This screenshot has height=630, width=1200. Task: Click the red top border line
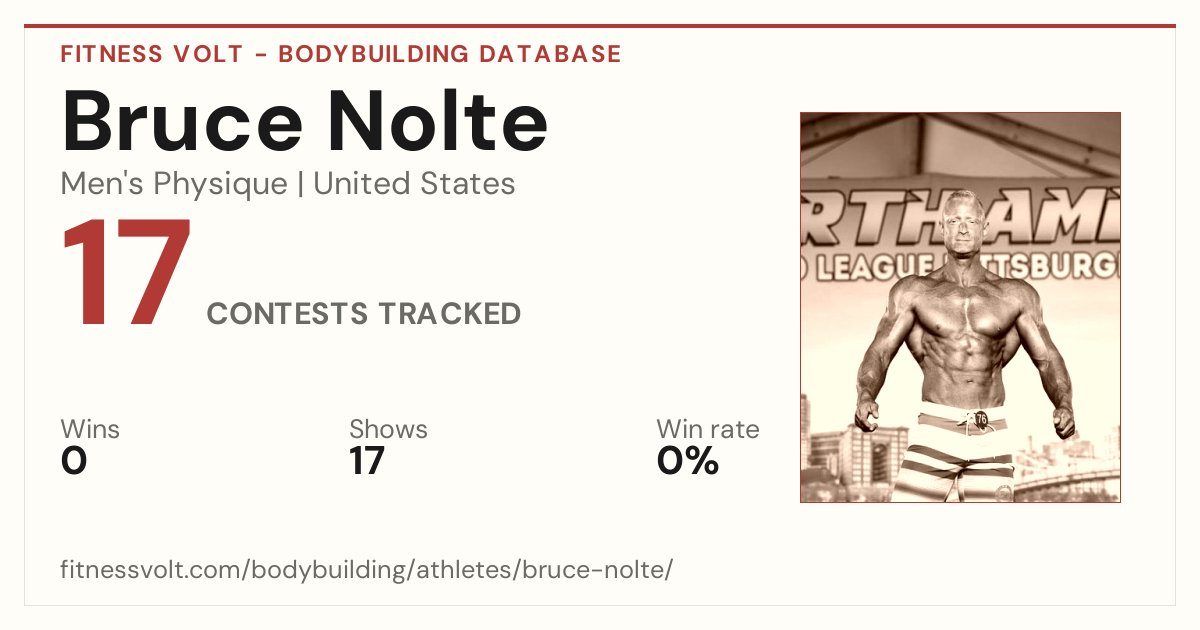click(600, 26)
